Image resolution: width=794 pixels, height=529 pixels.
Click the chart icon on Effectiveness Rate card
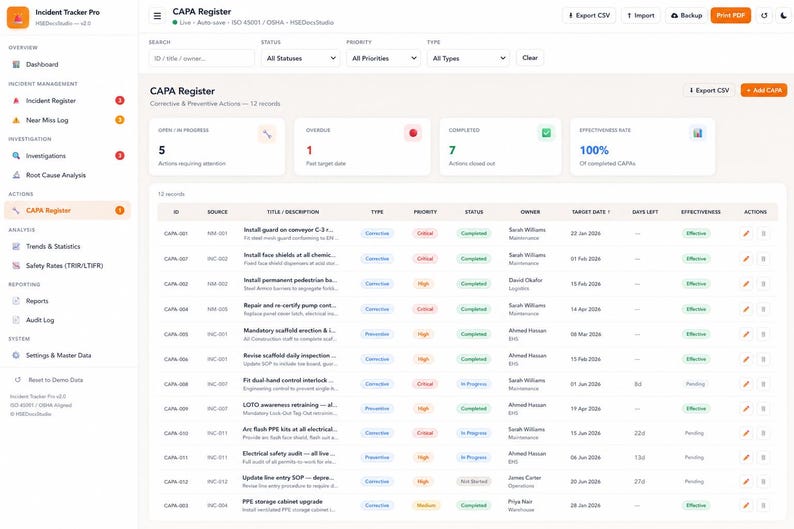click(698, 133)
